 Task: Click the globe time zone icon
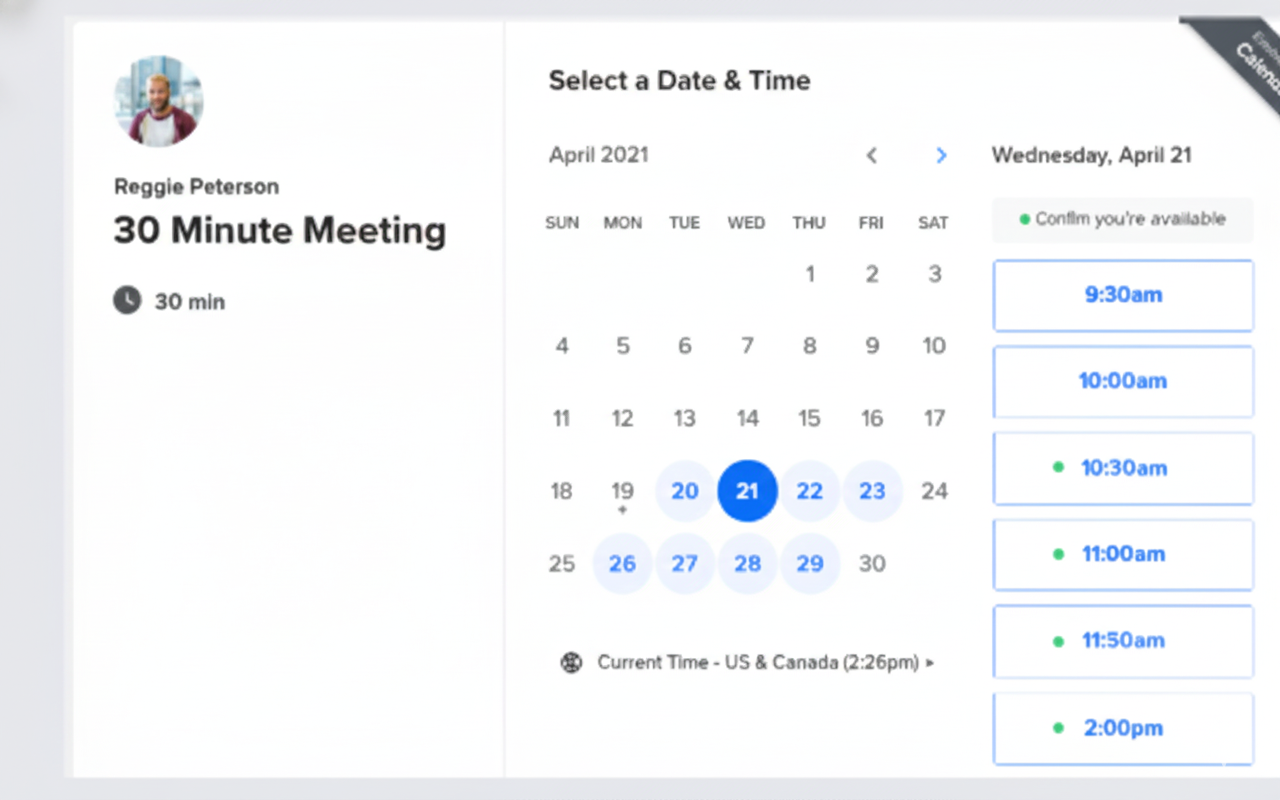[x=571, y=662]
